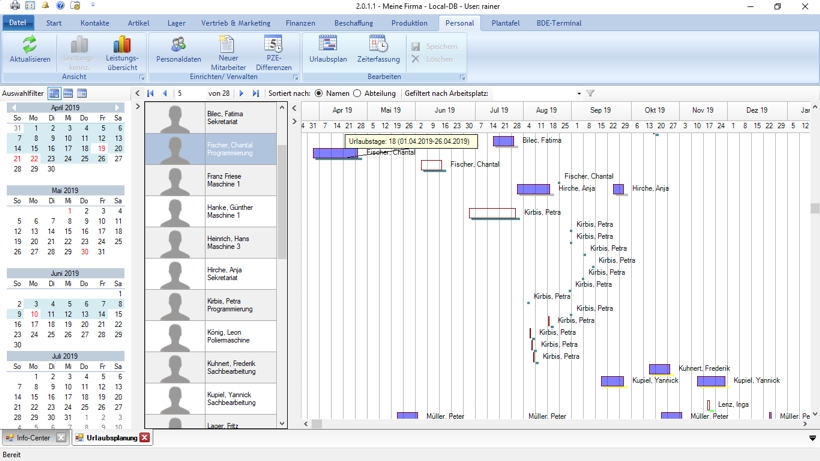Click the employee list vertical scrollbar thumb
The width and height of the screenshot is (820, 461).
pyautogui.click(x=282, y=201)
